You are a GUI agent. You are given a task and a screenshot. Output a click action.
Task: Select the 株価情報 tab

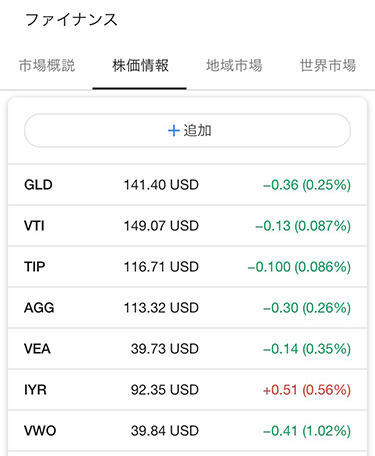(x=140, y=65)
